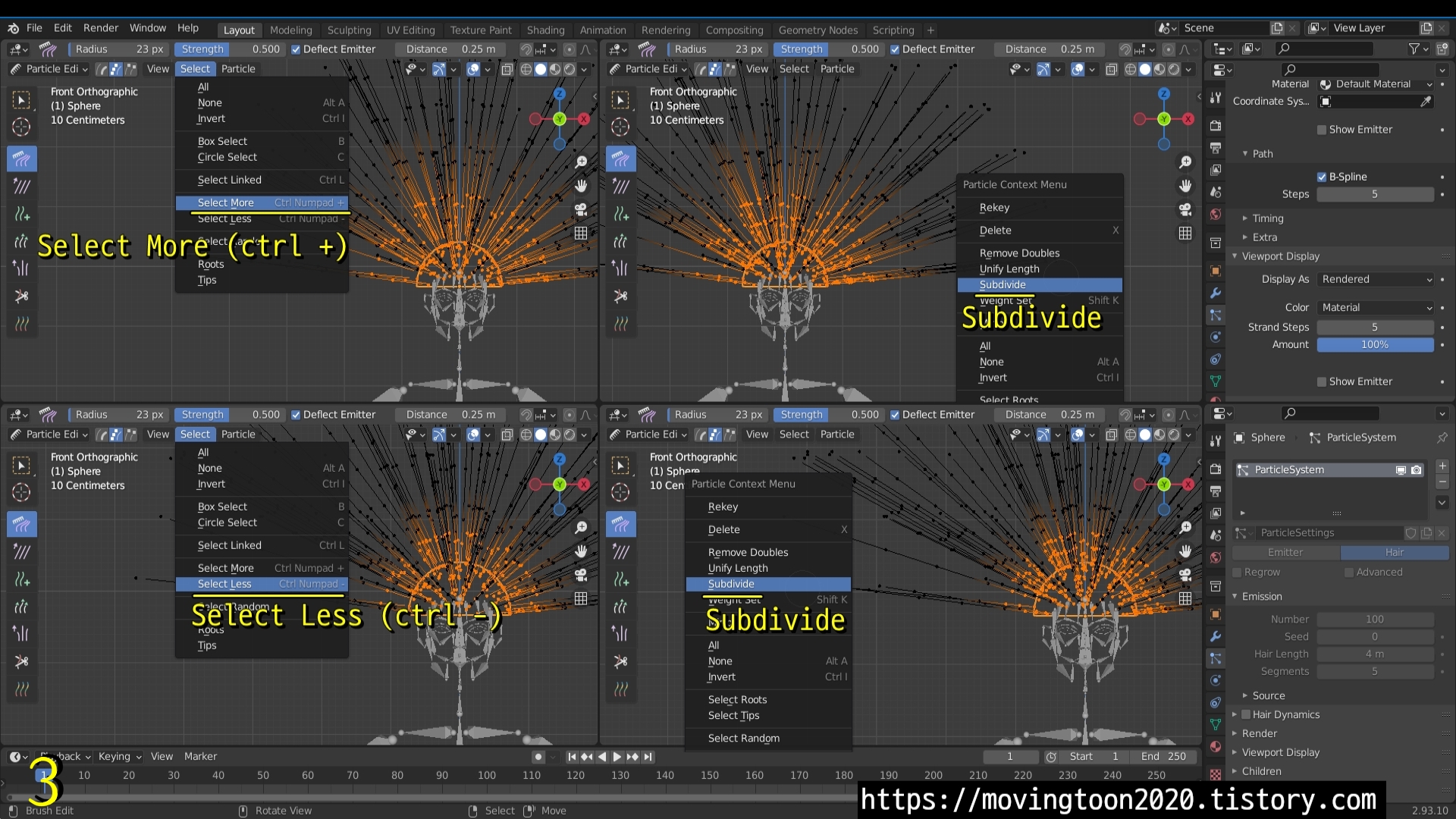
Task: Check Show Emitter above Path panel
Action: [1322, 130]
